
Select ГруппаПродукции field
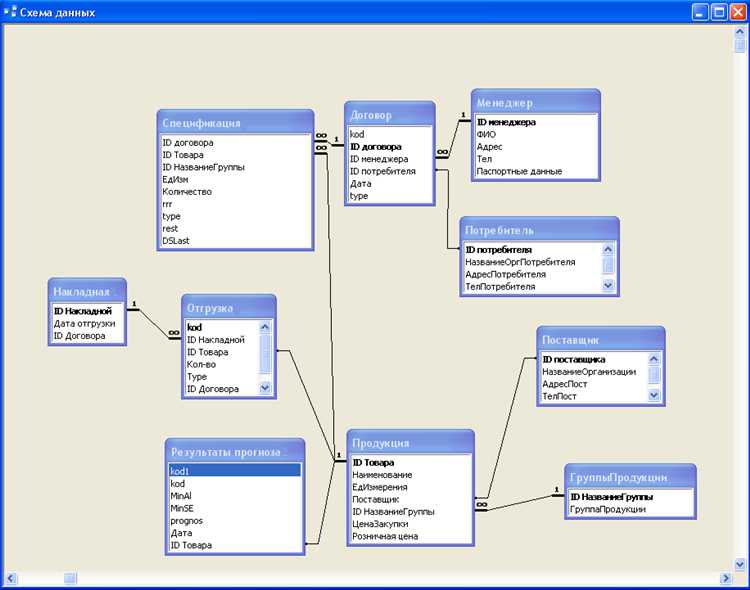(630, 509)
